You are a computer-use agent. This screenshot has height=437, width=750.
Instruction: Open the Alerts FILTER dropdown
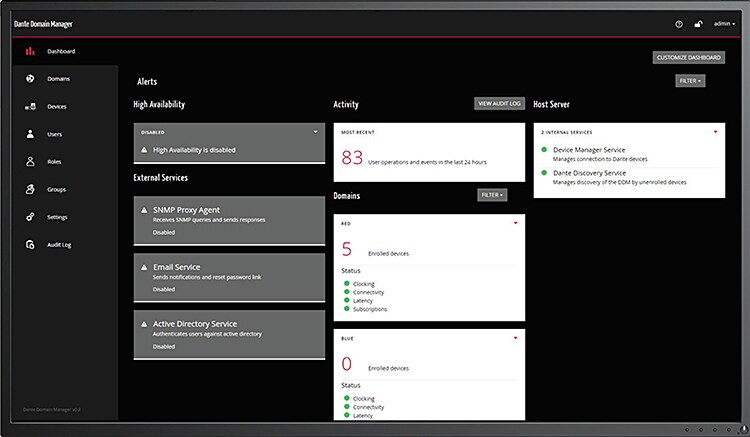tap(690, 80)
